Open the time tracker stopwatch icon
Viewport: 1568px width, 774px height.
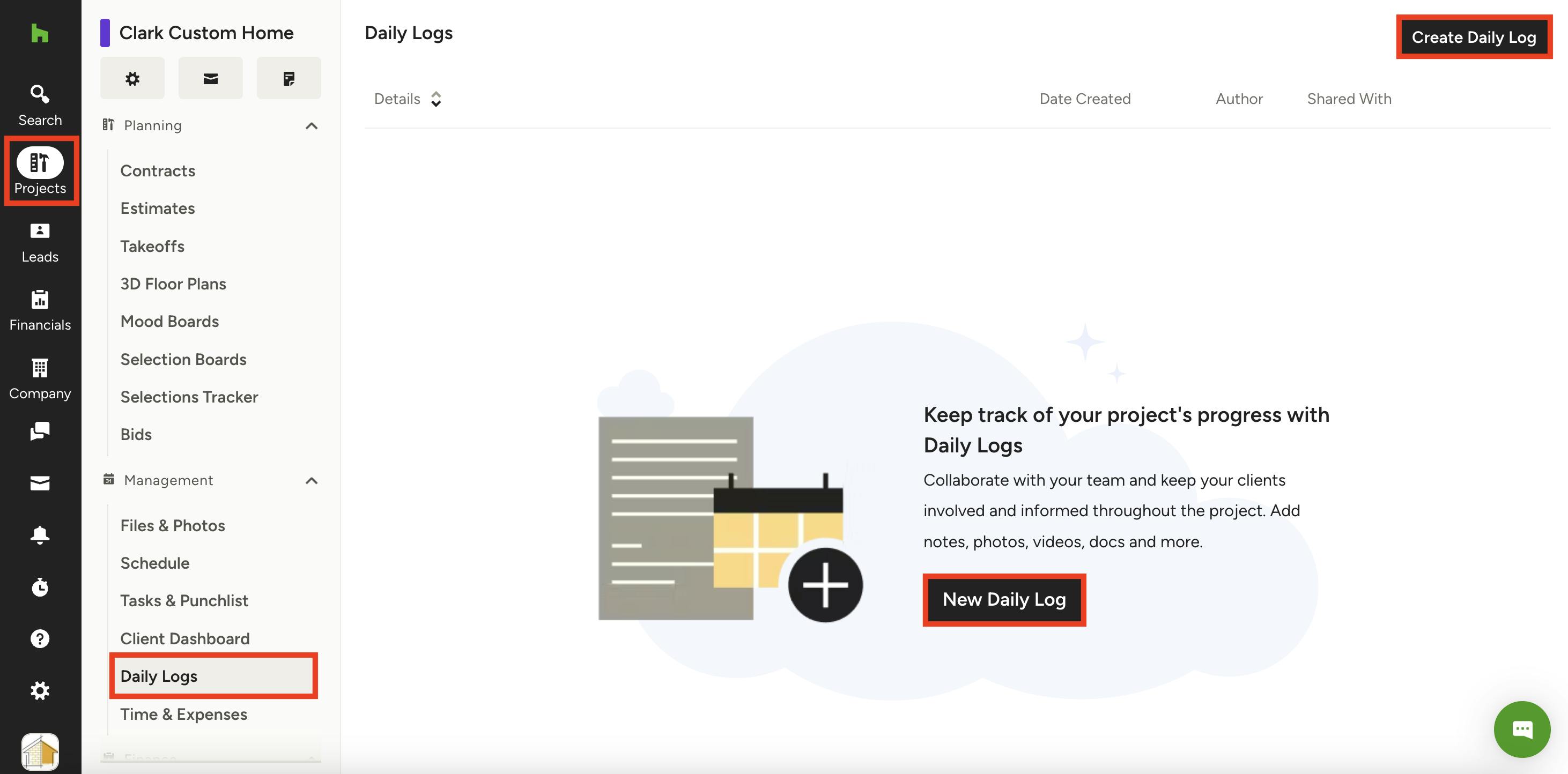coord(40,587)
